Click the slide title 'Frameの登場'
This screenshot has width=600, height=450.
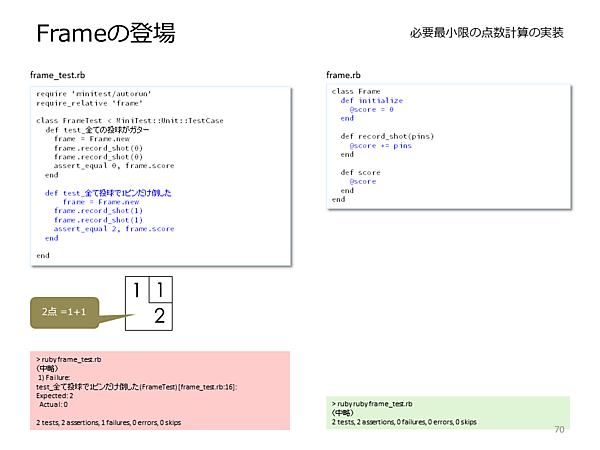click(106, 33)
